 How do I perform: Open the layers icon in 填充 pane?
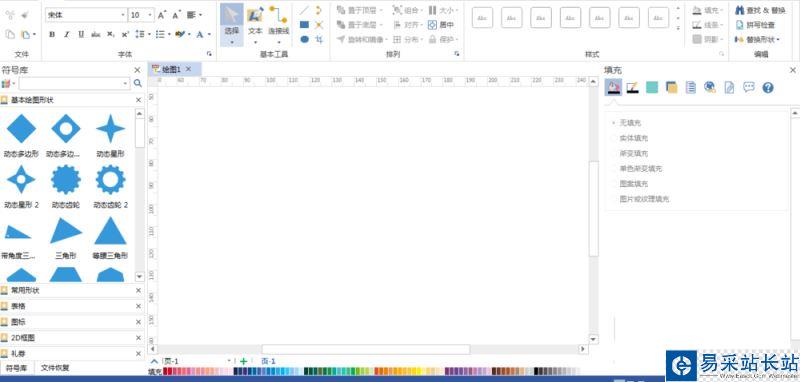(x=671, y=87)
